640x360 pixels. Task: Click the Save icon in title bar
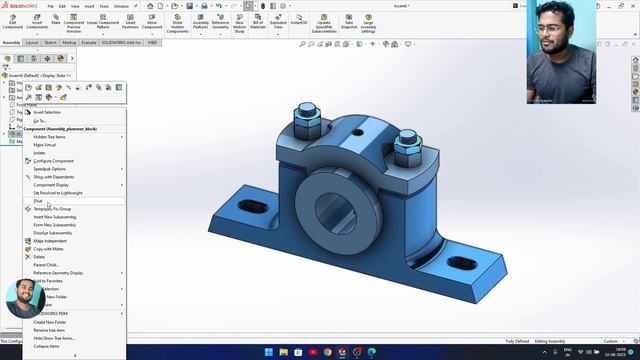pos(190,6)
